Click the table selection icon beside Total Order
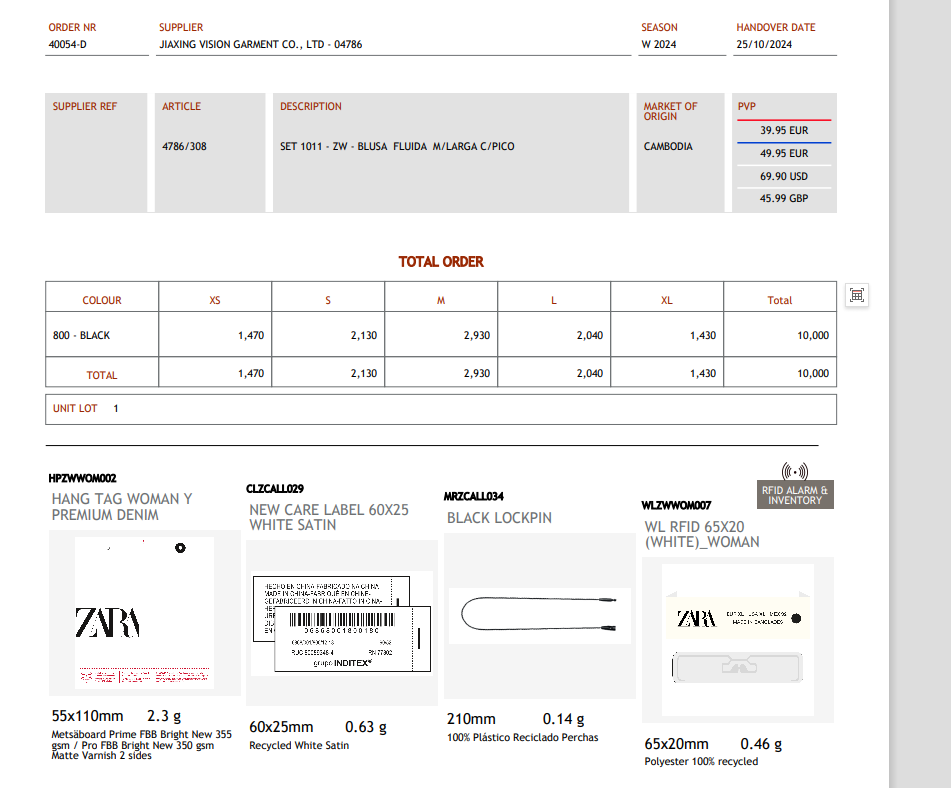Viewport: 951px width, 788px height. [856, 294]
